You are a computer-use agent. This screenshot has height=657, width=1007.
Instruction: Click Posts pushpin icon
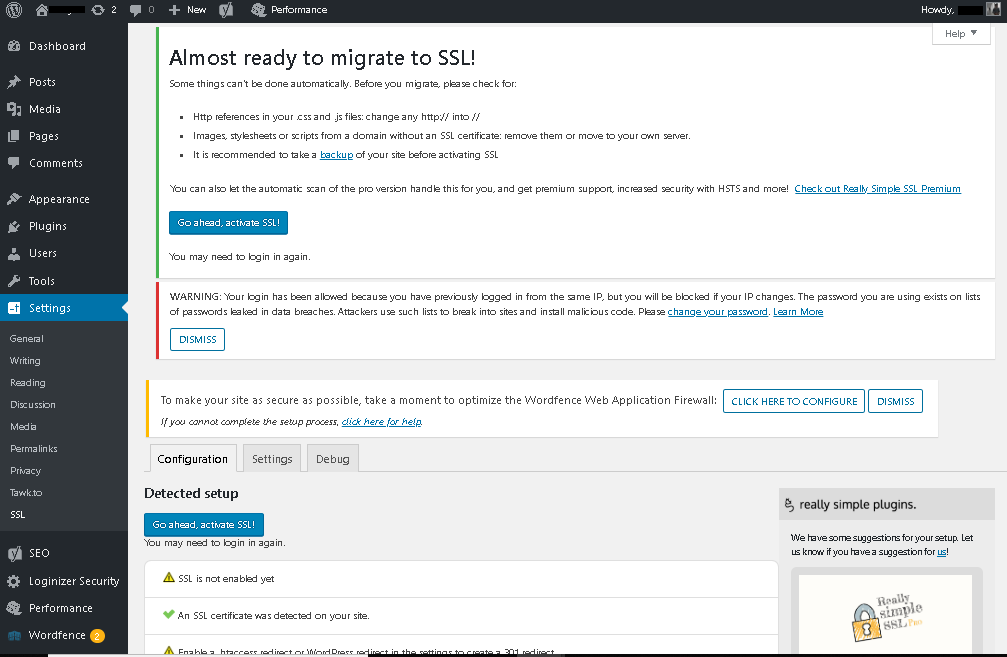coord(14,82)
